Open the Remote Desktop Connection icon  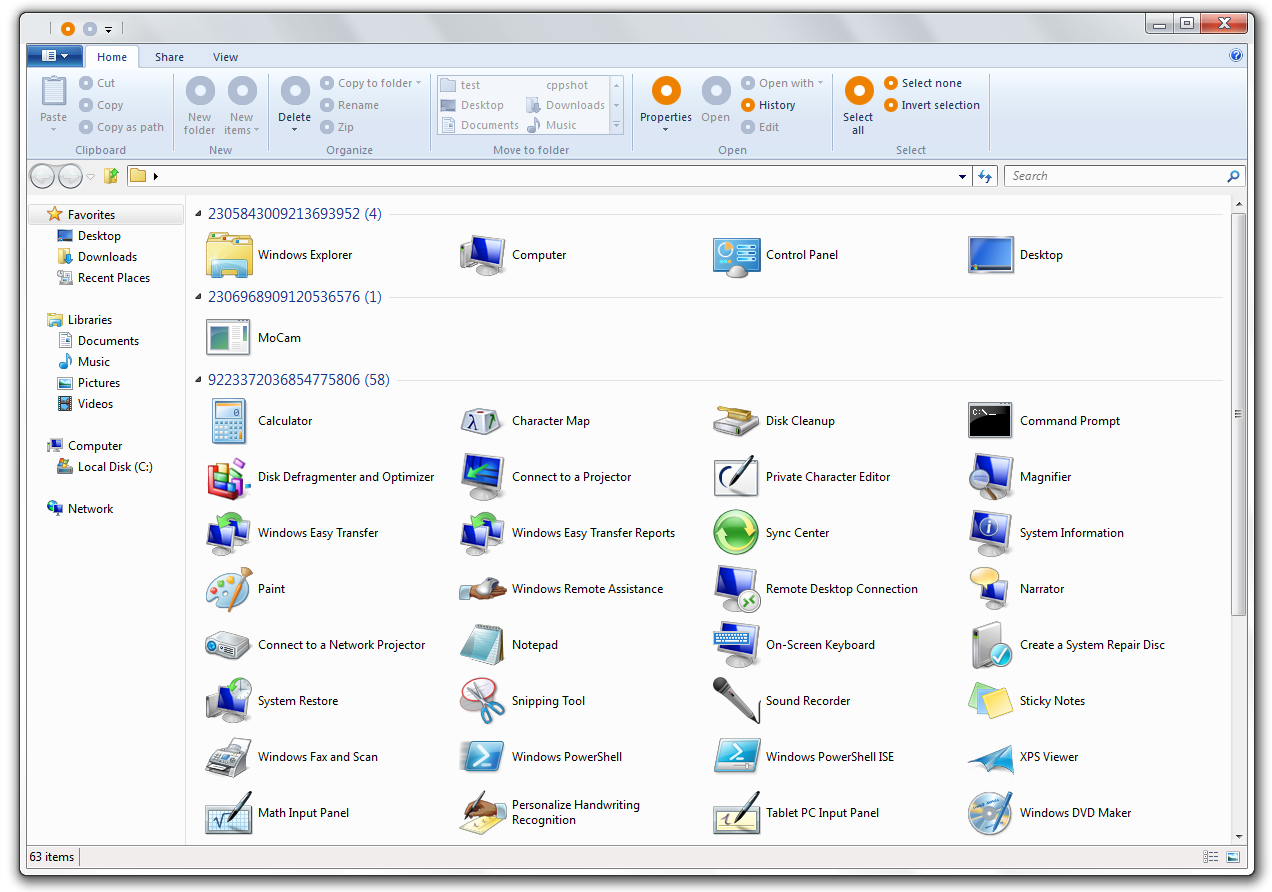(737, 589)
